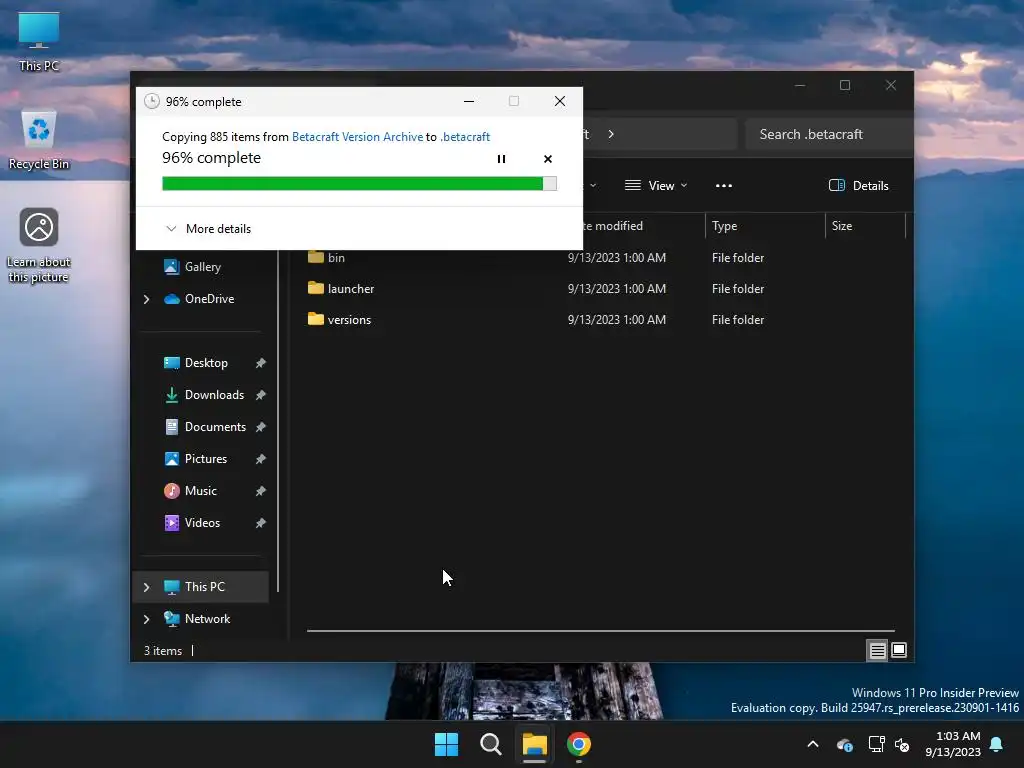
Task: Minimize the 96% complete dialog
Action: [469, 101]
